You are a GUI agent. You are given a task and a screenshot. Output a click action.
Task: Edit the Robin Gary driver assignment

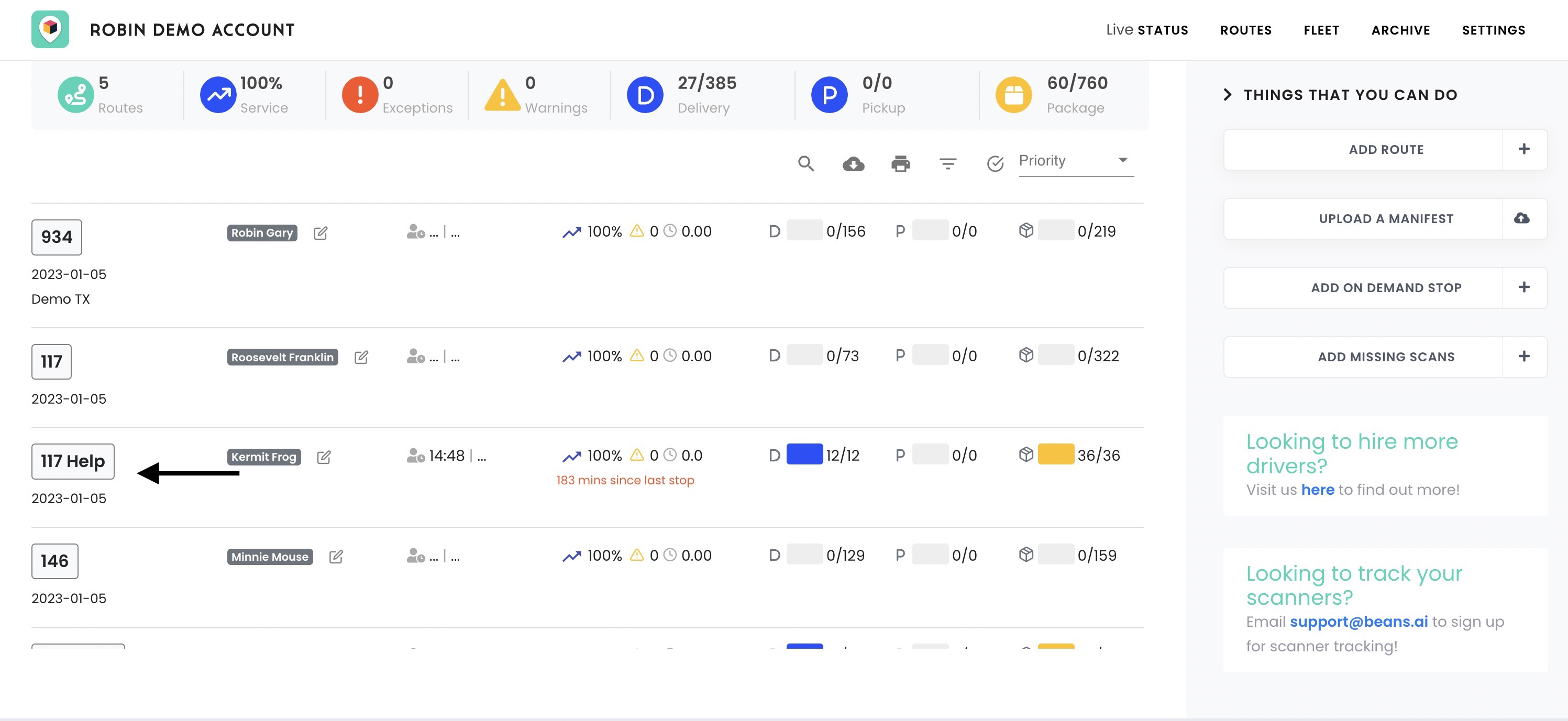click(321, 232)
